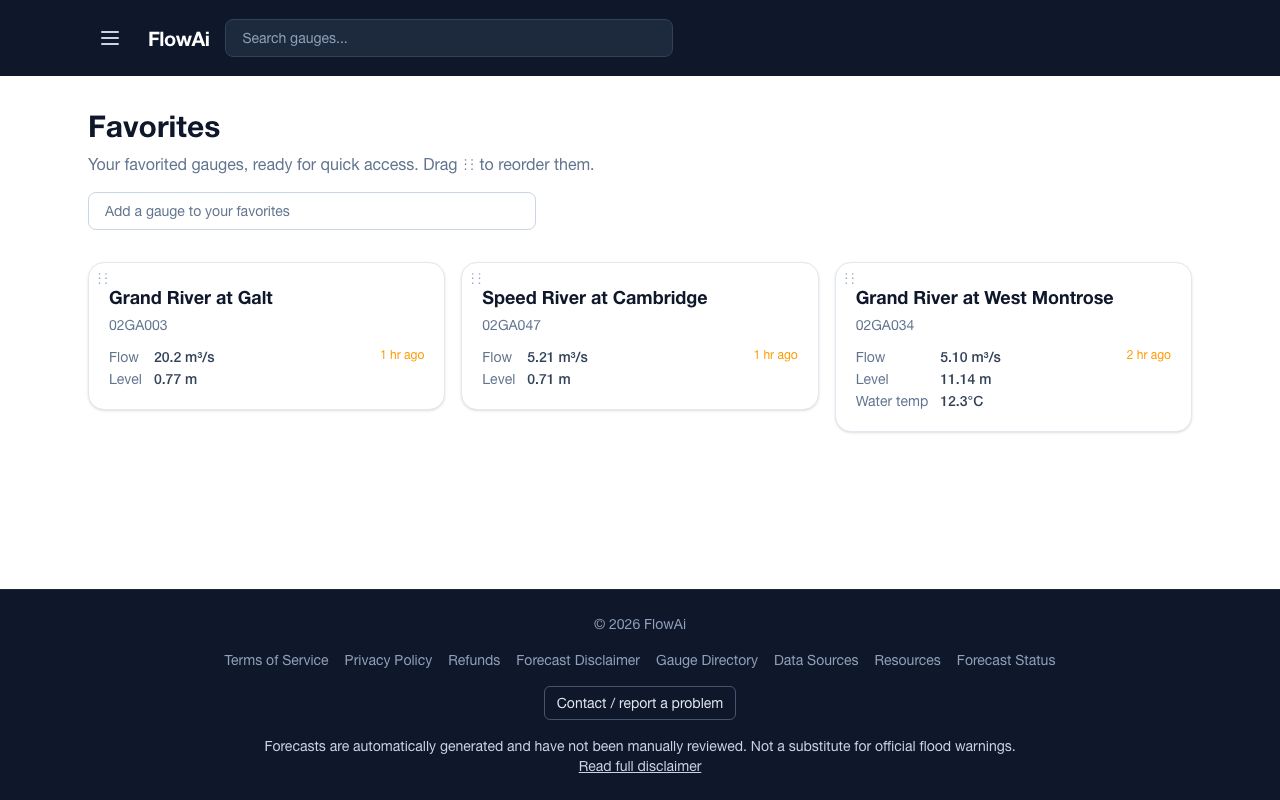The width and height of the screenshot is (1280, 800).
Task: Open Refunds footer link
Action: click(474, 660)
